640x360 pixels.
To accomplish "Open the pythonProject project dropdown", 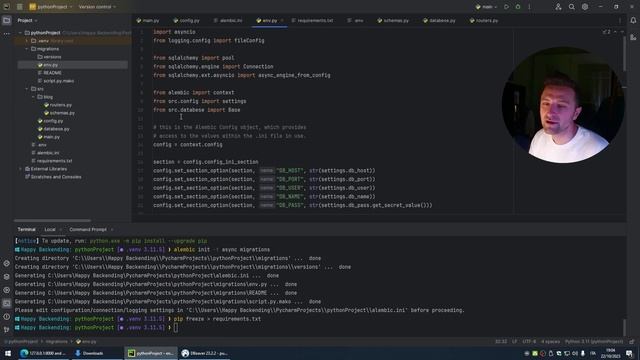I will pos(51,7).
